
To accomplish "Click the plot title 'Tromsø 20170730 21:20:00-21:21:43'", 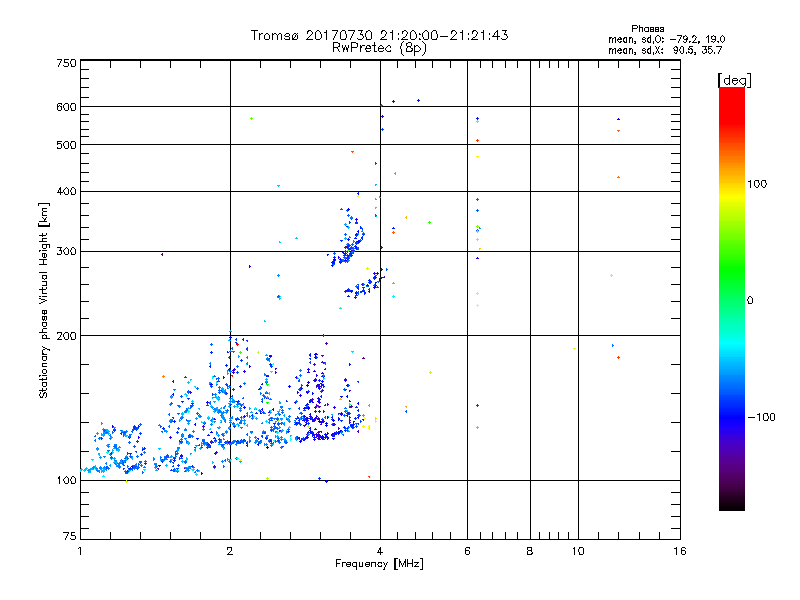I will [x=379, y=35].
